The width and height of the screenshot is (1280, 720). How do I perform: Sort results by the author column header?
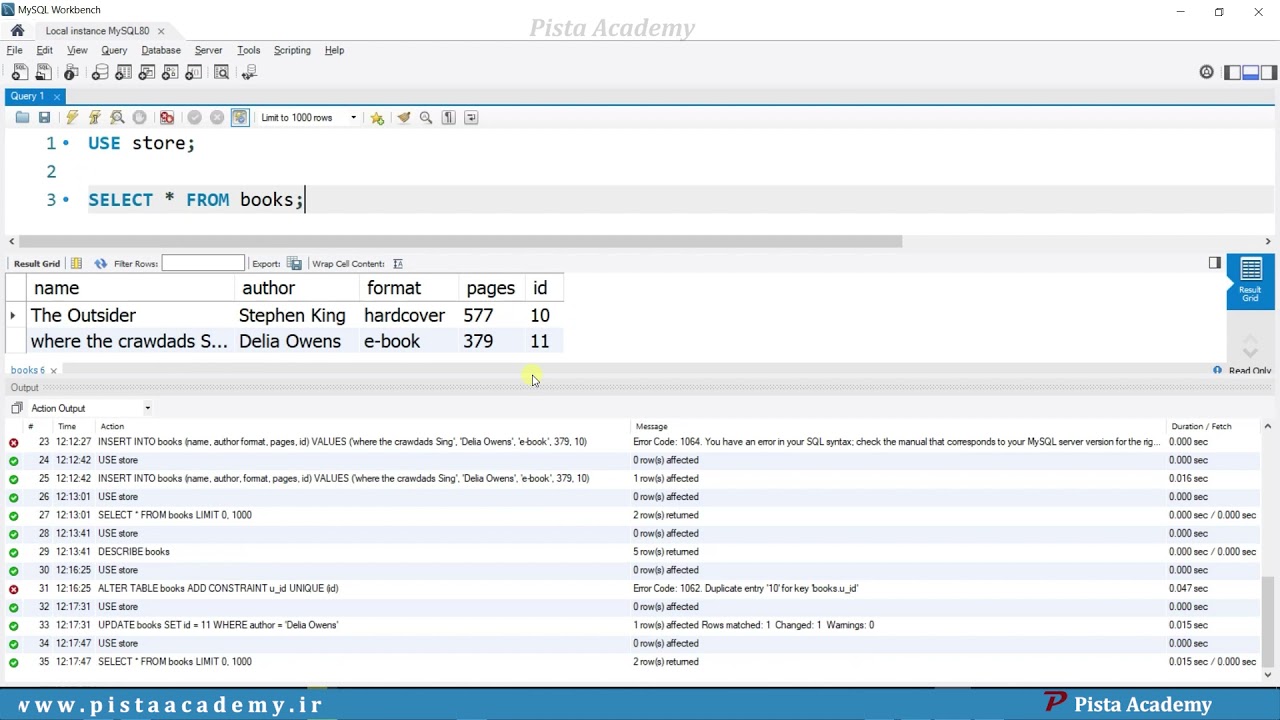coord(297,288)
